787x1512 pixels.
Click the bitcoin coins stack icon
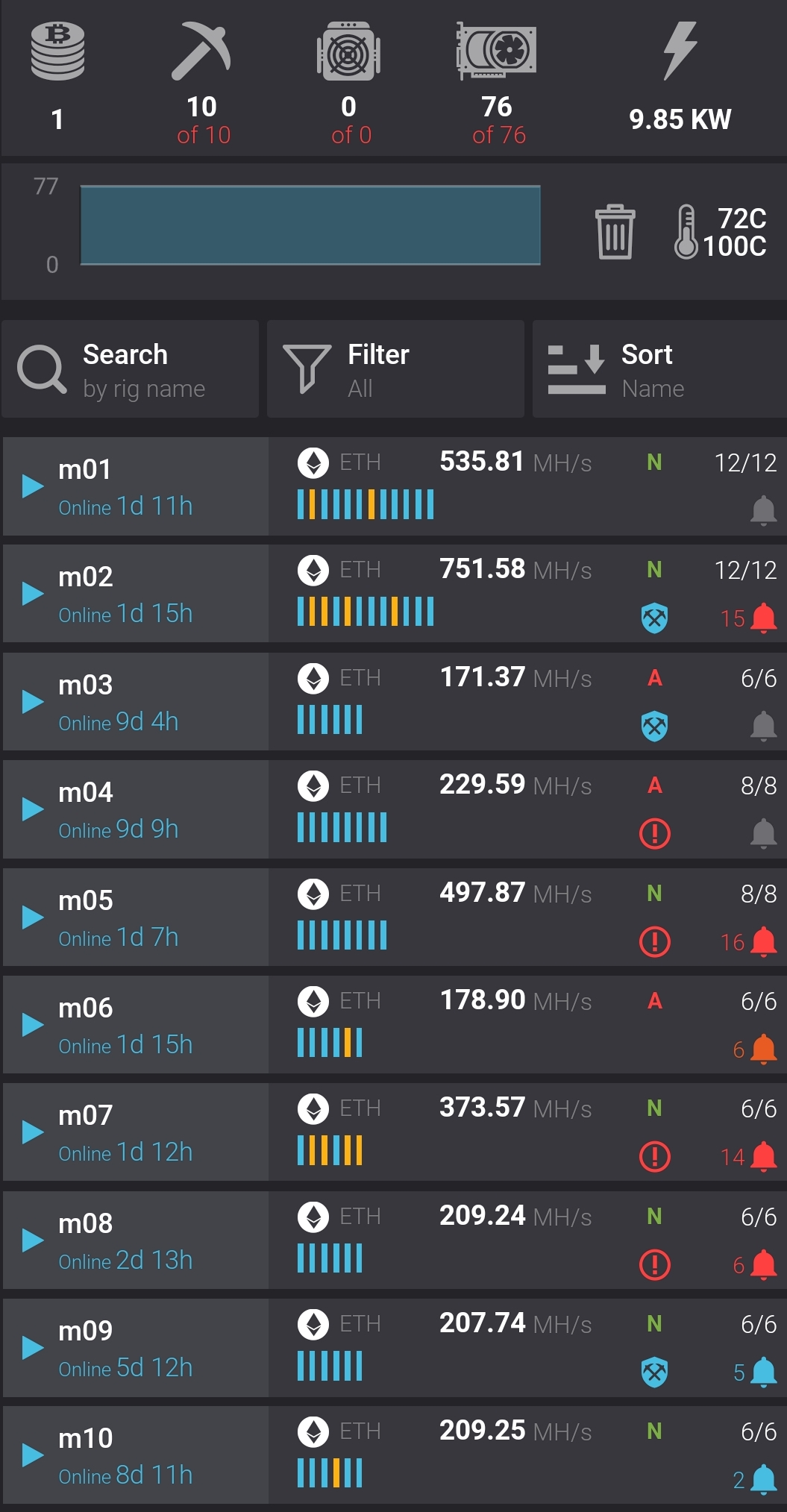coord(57,51)
